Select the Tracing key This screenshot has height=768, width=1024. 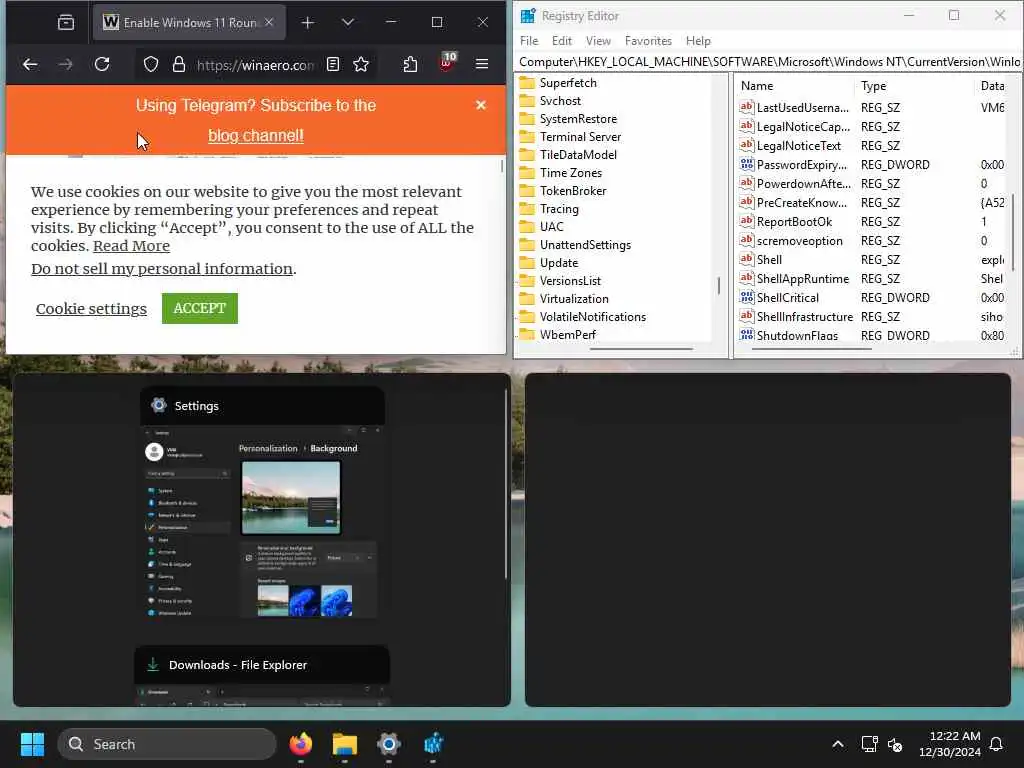[559, 209]
